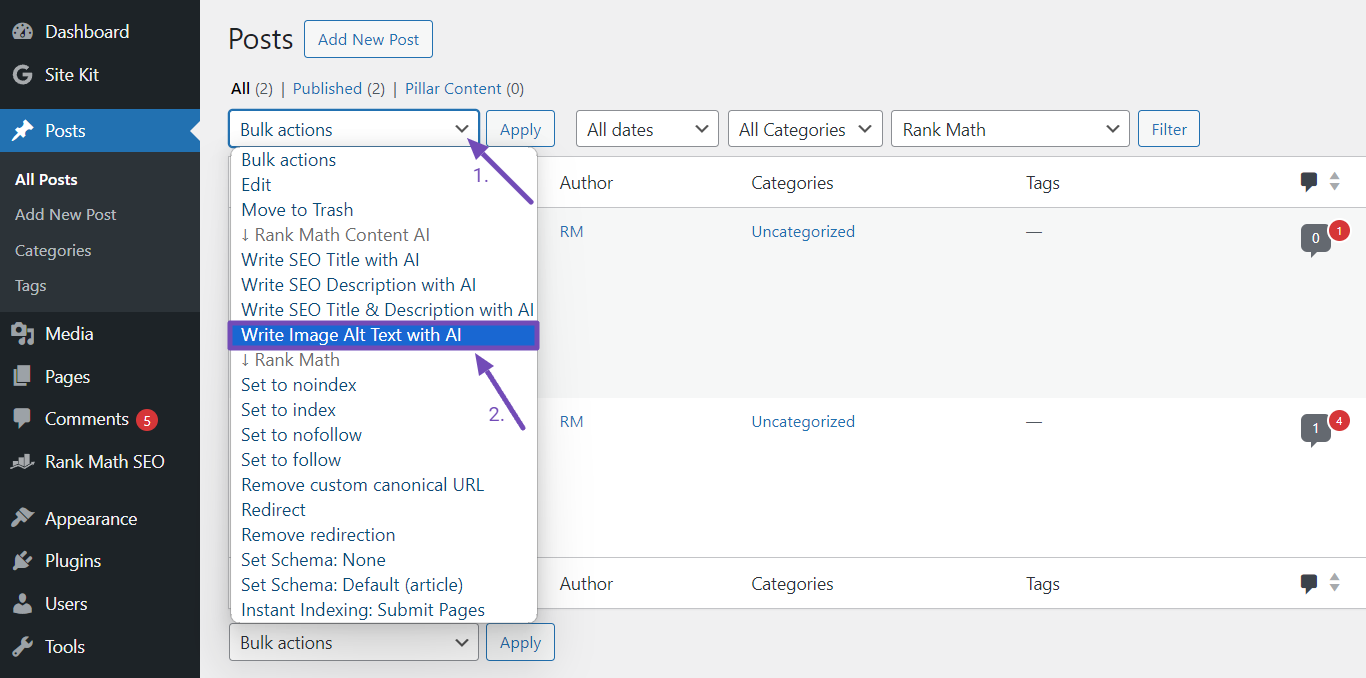The height and width of the screenshot is (678, 1366).
Task: Click the bottom Apply button
Action: pos(520,642)
